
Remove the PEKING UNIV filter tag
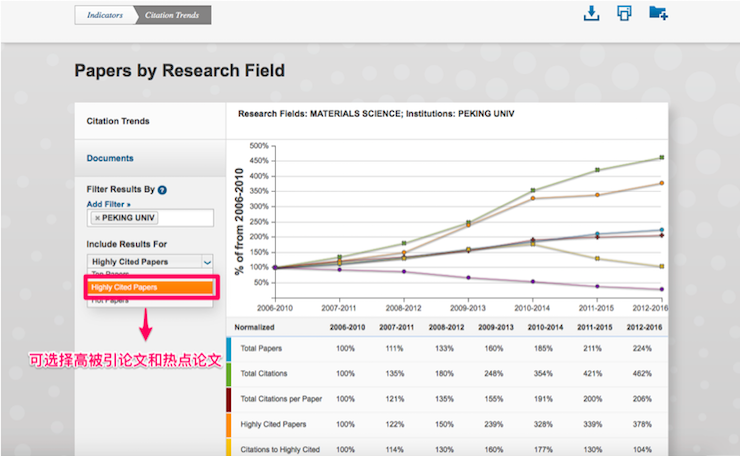pyautogui.click(x=97, y=218)
